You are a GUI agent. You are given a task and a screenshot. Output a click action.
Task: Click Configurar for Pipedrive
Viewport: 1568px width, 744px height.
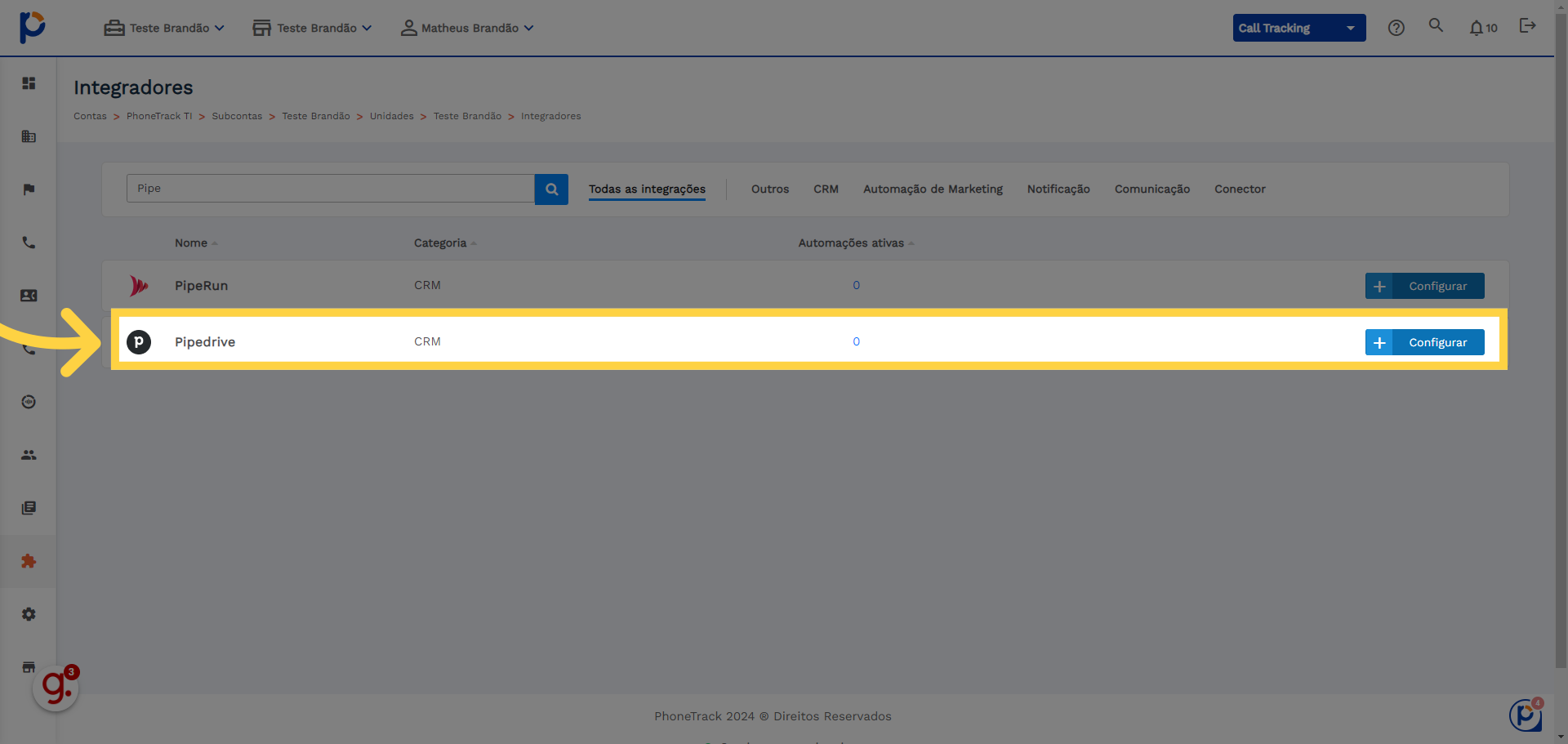coord(1424,342)
